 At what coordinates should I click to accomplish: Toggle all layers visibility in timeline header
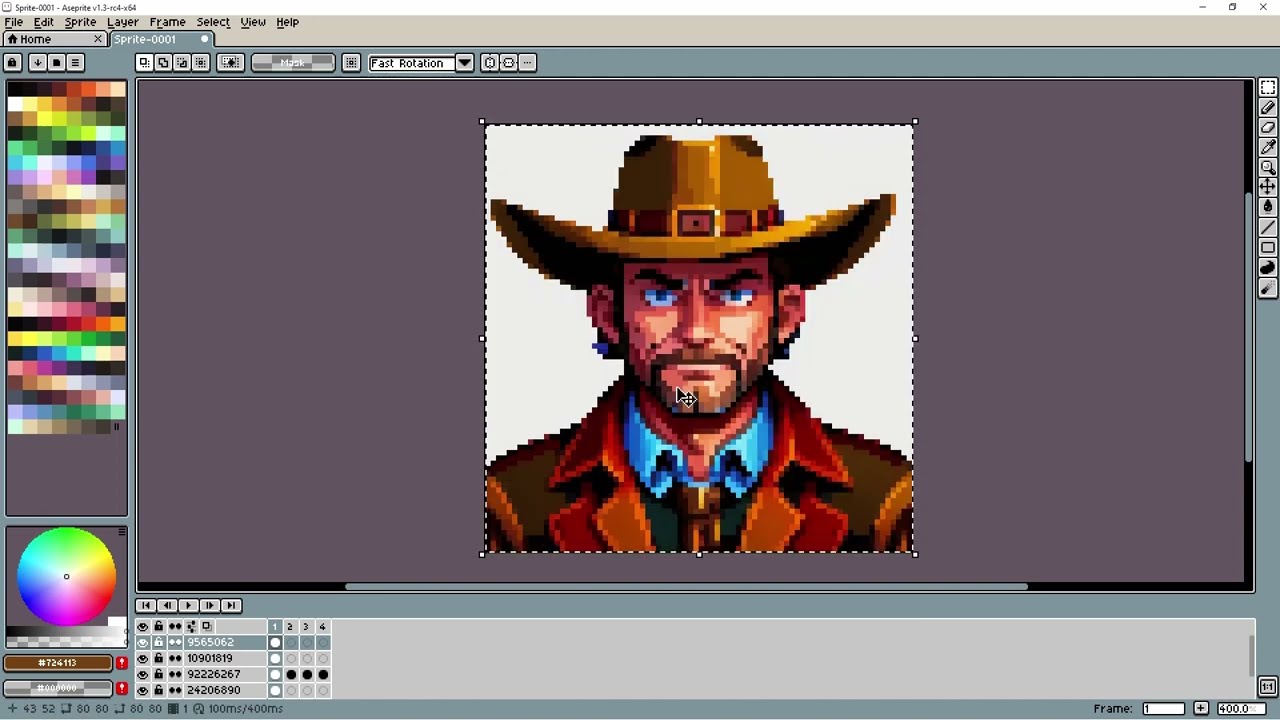(143, 626)
